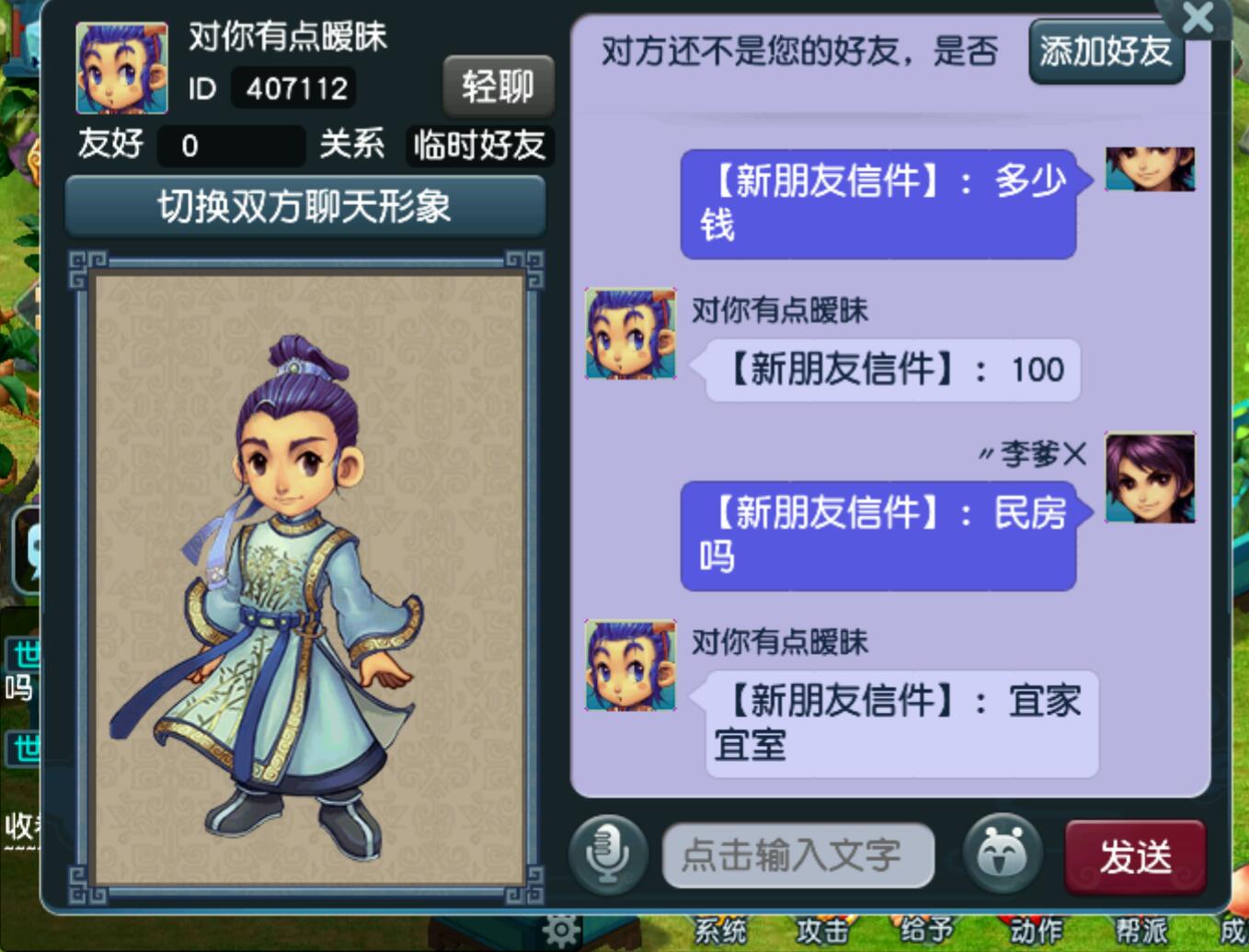The width and height of the screenshot is (1249, 952).
Task: Open the 动作 actions menu
Action: pyautogui.click(x=1037, y=931)
